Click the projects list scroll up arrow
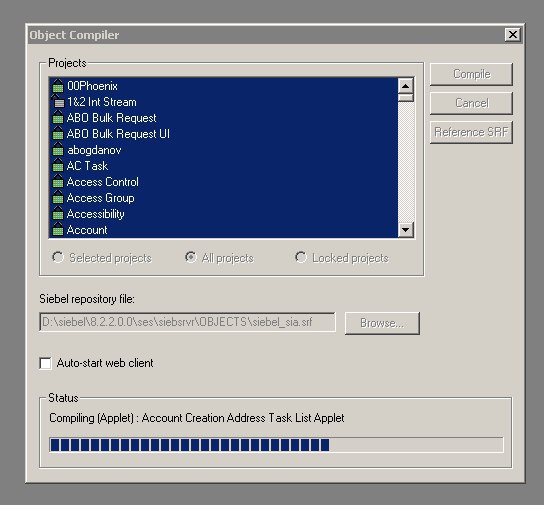The height and width of the screenshot is (505, 544). pyautogui.click(x=406, y=86)
